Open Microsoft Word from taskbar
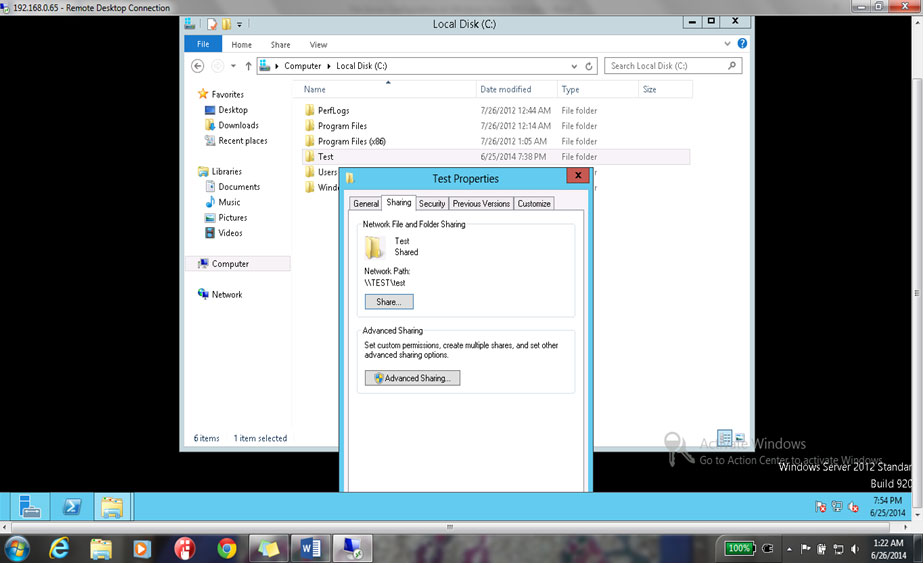Viewport: 924px width, 565px height. pyautogui.click(x=311, y=549)
